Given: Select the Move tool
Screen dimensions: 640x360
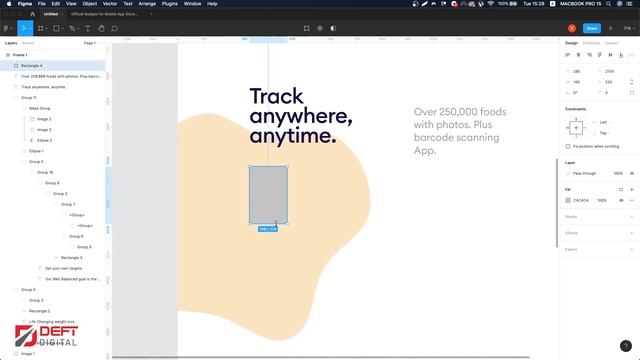Looking at the screenshot, I should (24, 28).
